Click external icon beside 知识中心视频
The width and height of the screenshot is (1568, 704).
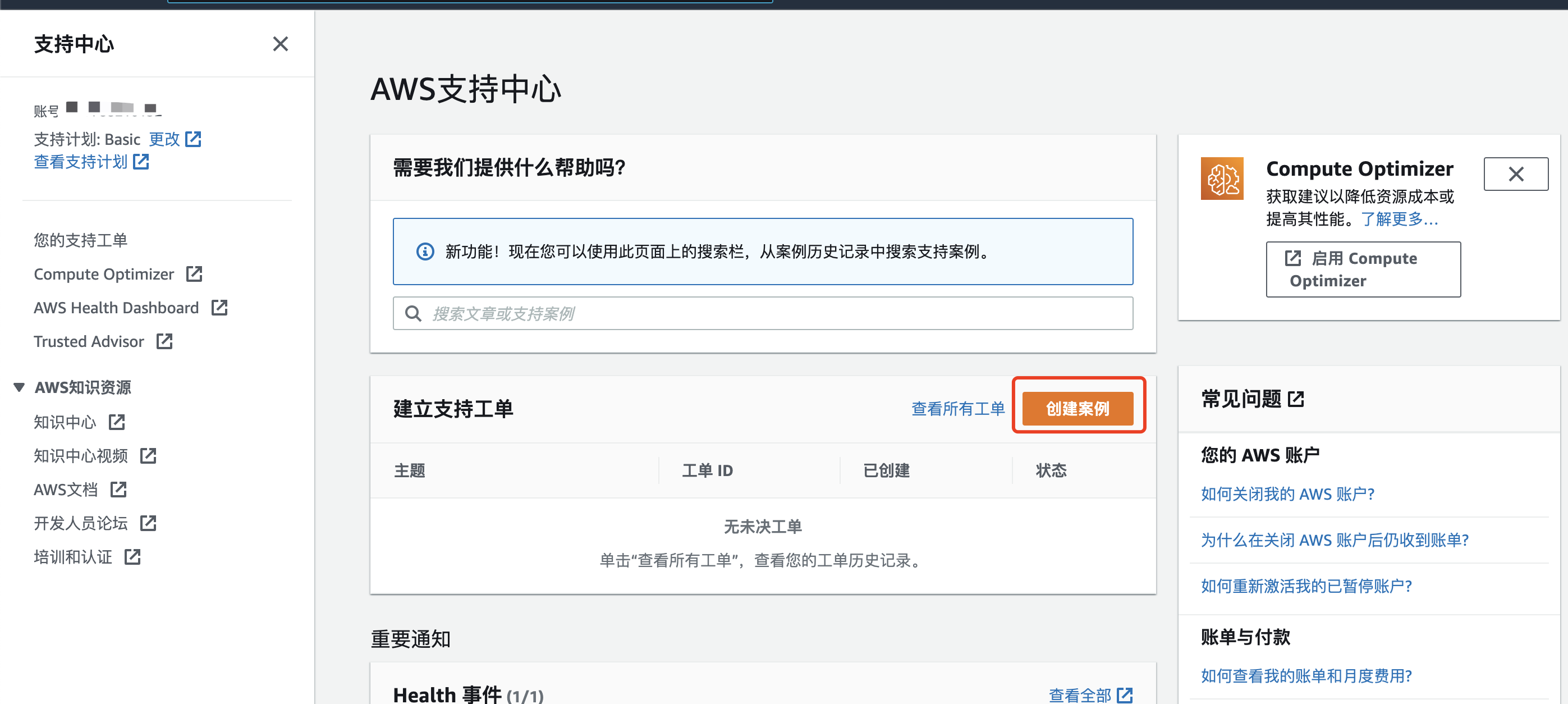point(148,455)
